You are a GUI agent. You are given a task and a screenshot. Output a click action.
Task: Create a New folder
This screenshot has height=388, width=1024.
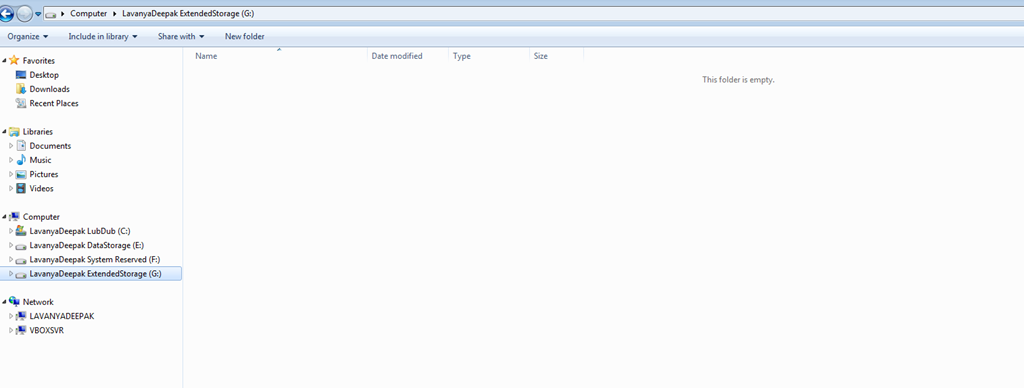click(x=244, y=37)
